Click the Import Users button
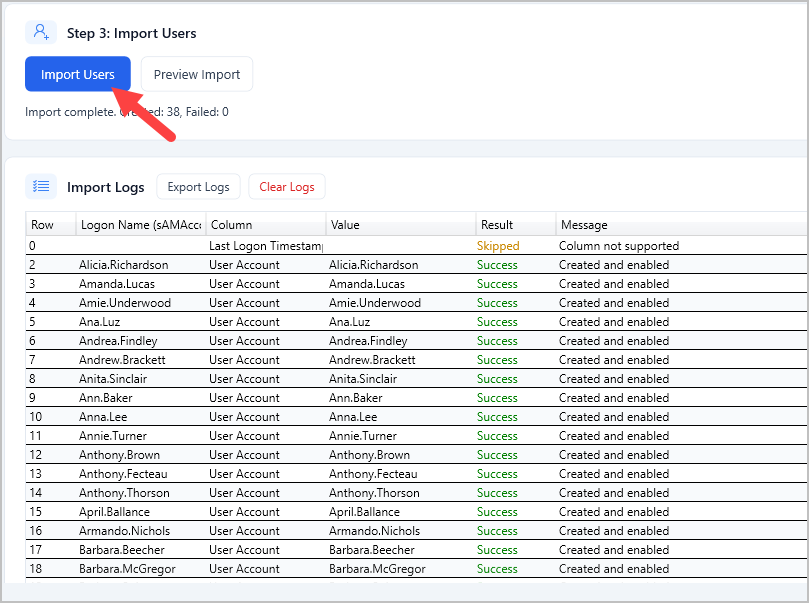 77,74
